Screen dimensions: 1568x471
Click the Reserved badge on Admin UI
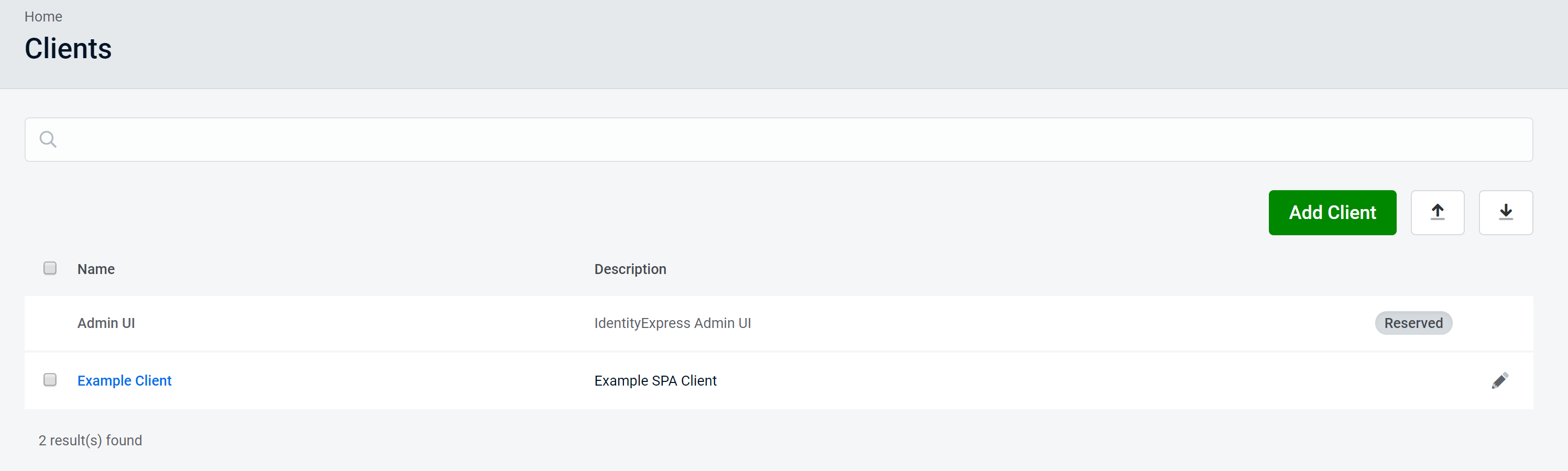[1413, 323]
